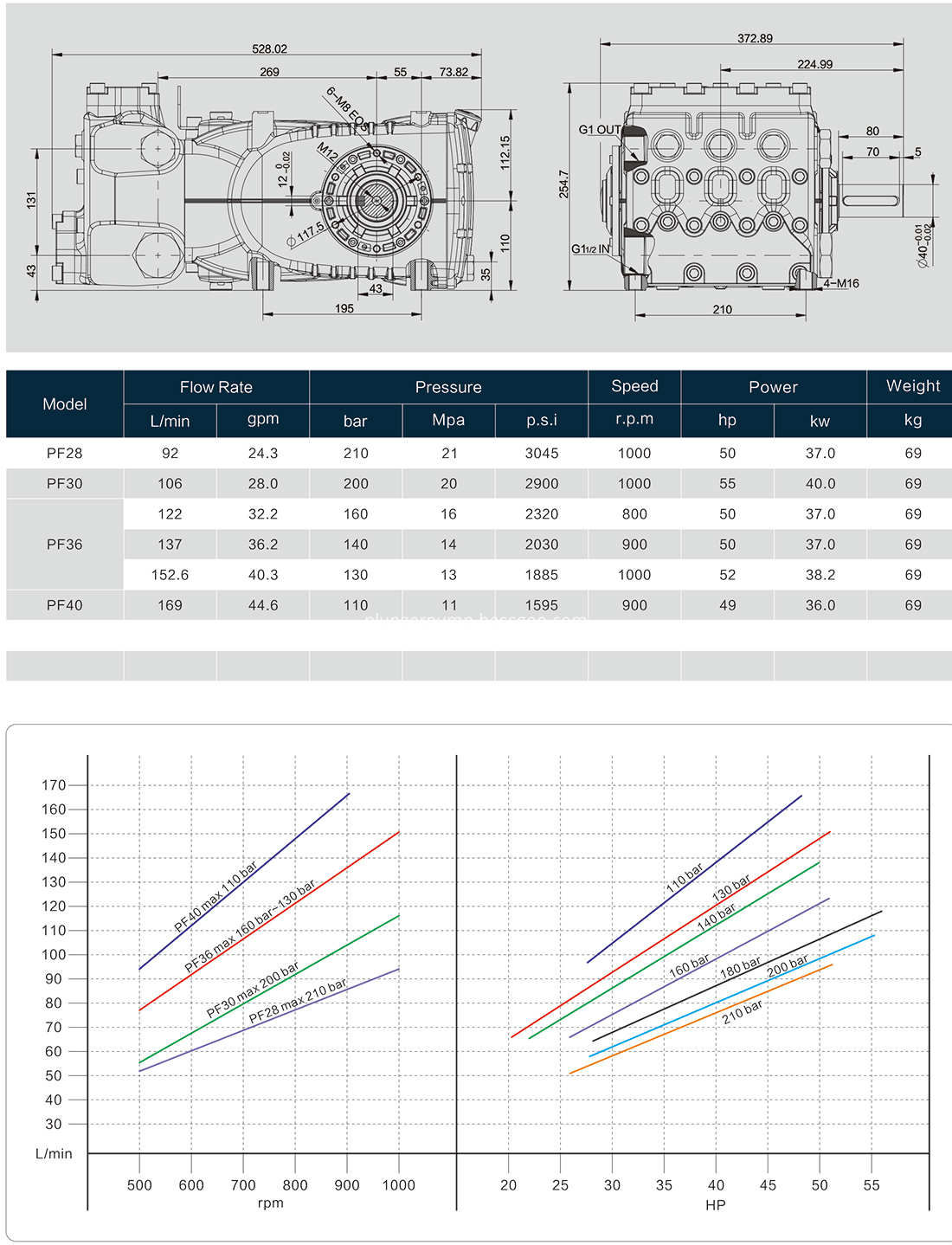952x1245 pixels.
Task: Click the Weight kg header
Action: tap(913, 404)
